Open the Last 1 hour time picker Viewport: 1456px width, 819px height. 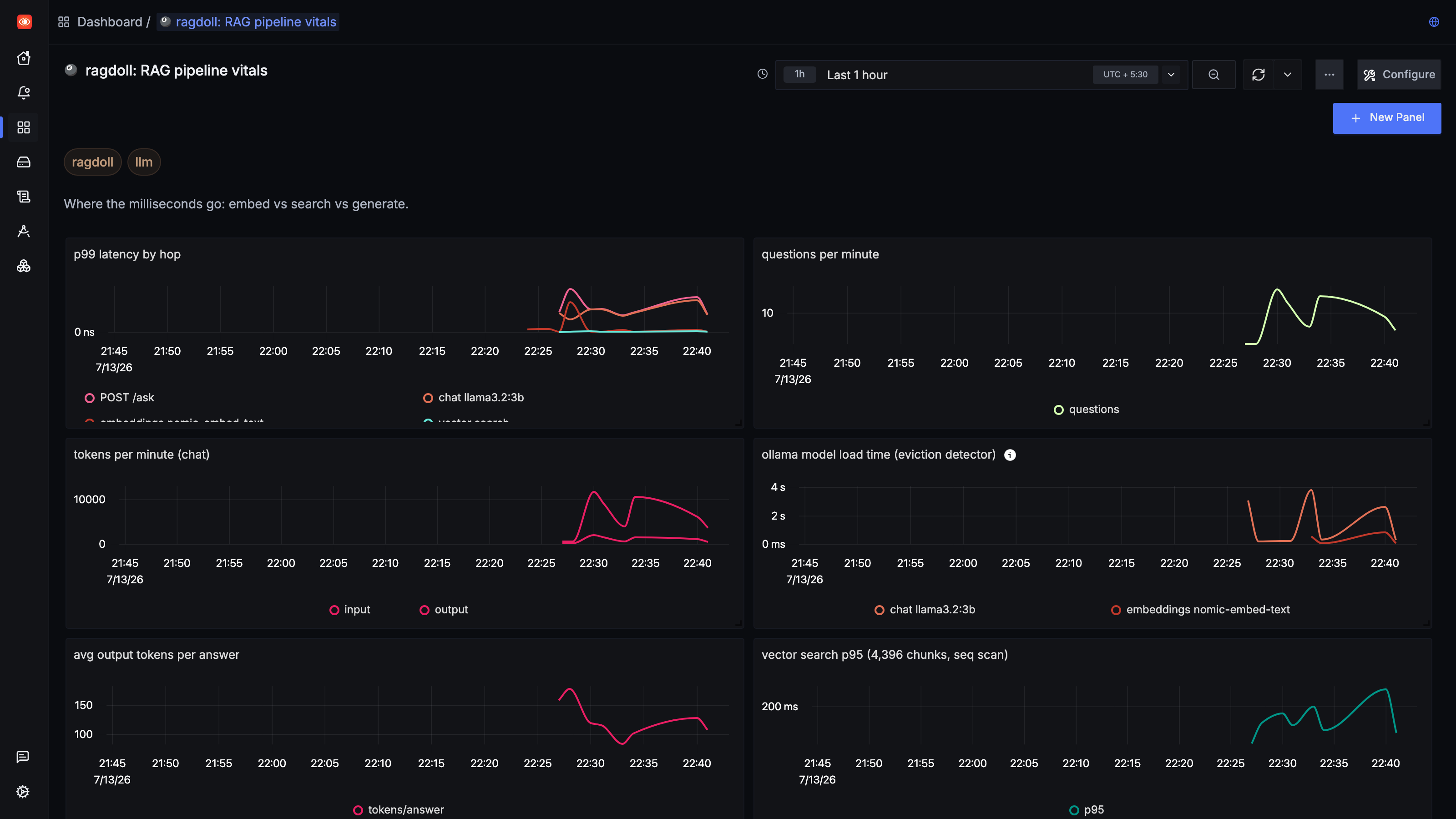pos(981,75)
